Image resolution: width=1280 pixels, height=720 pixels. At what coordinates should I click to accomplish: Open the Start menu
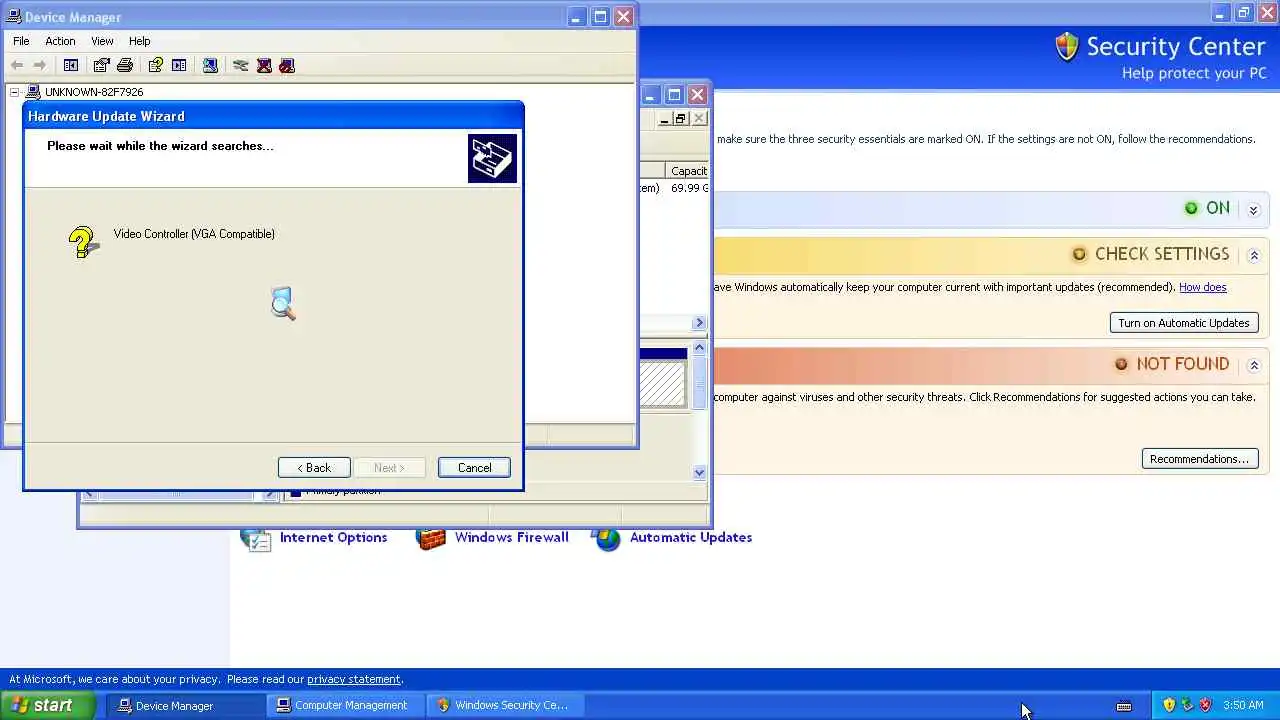tap(48, 705)
